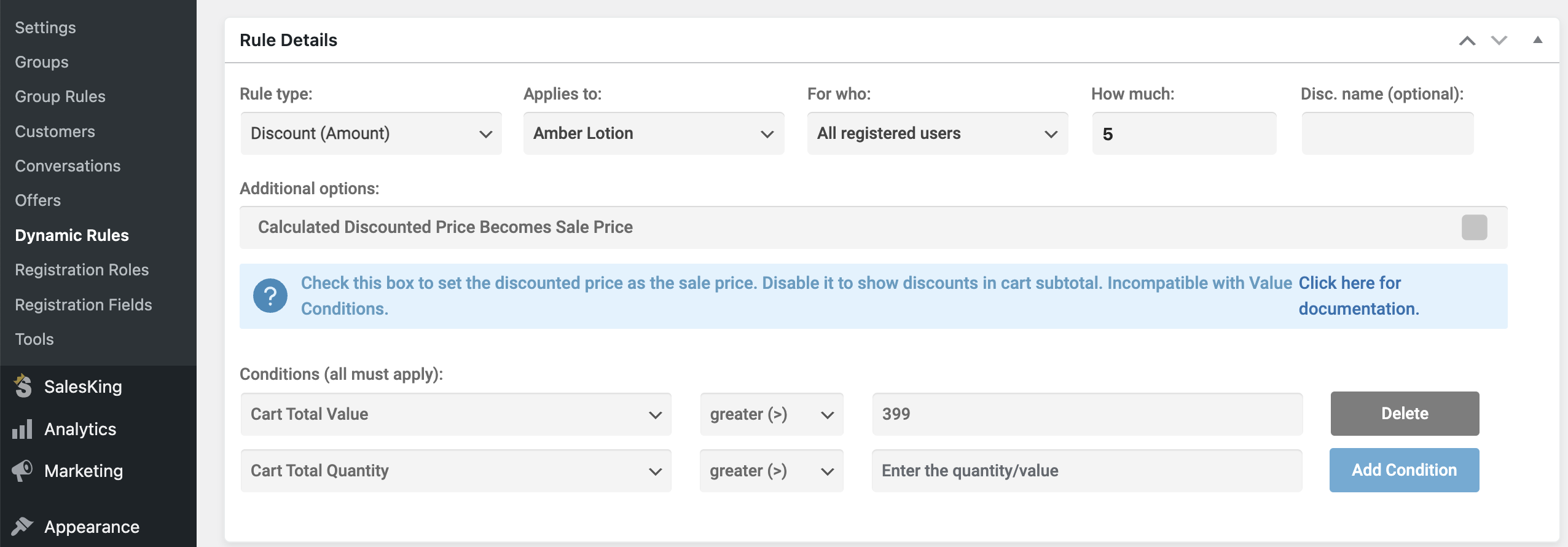Open Customers in the sidebar
The width and height of the screenshot is (1568, 547).
coord(55,132)
